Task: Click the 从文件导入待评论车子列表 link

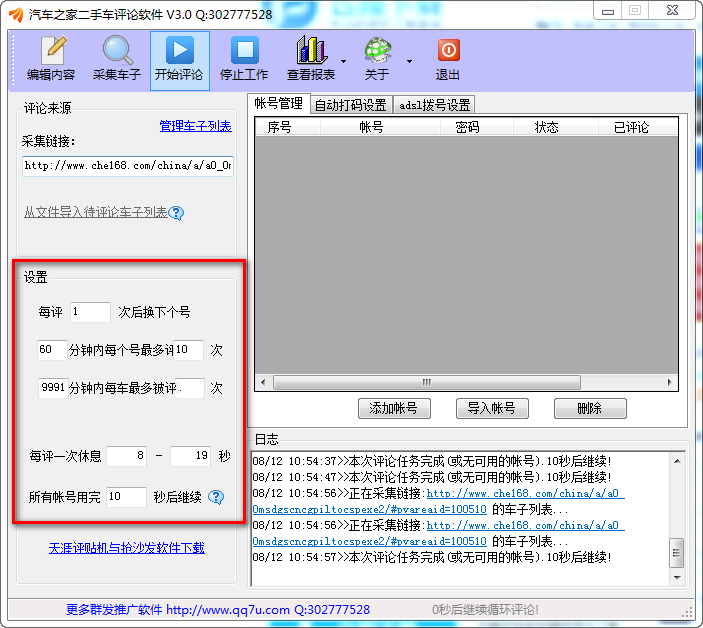Action: tap(95, 212)
